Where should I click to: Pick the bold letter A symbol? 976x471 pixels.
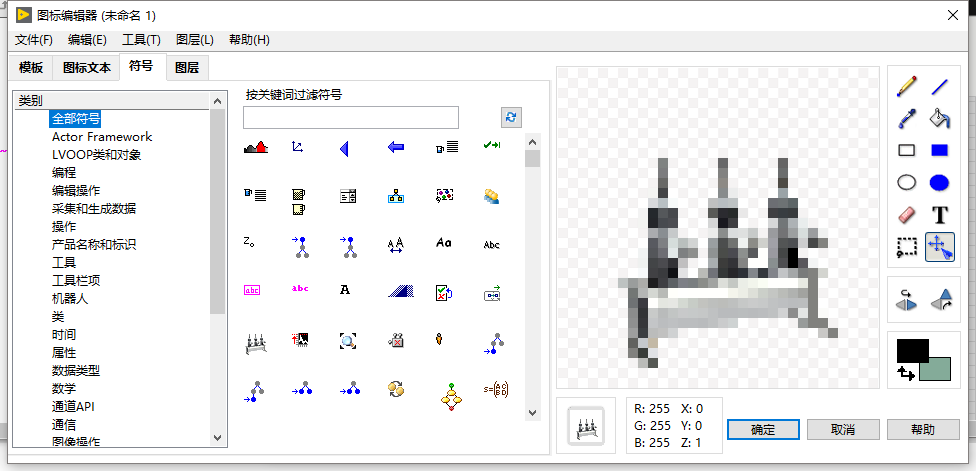[345, 289]
